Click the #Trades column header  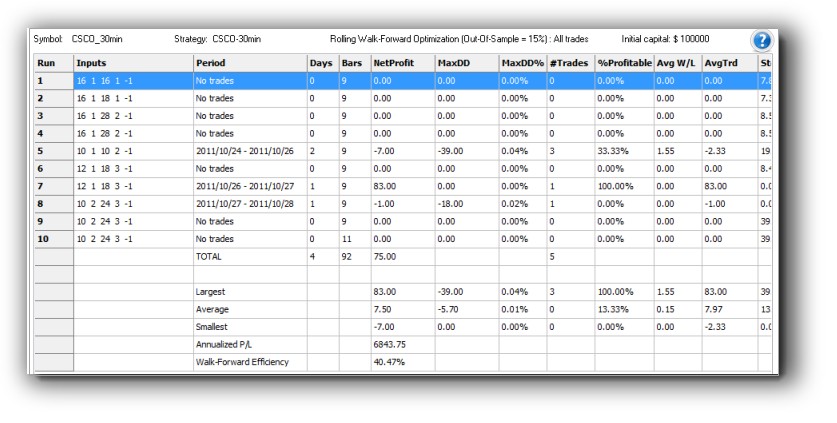point(570,63)
